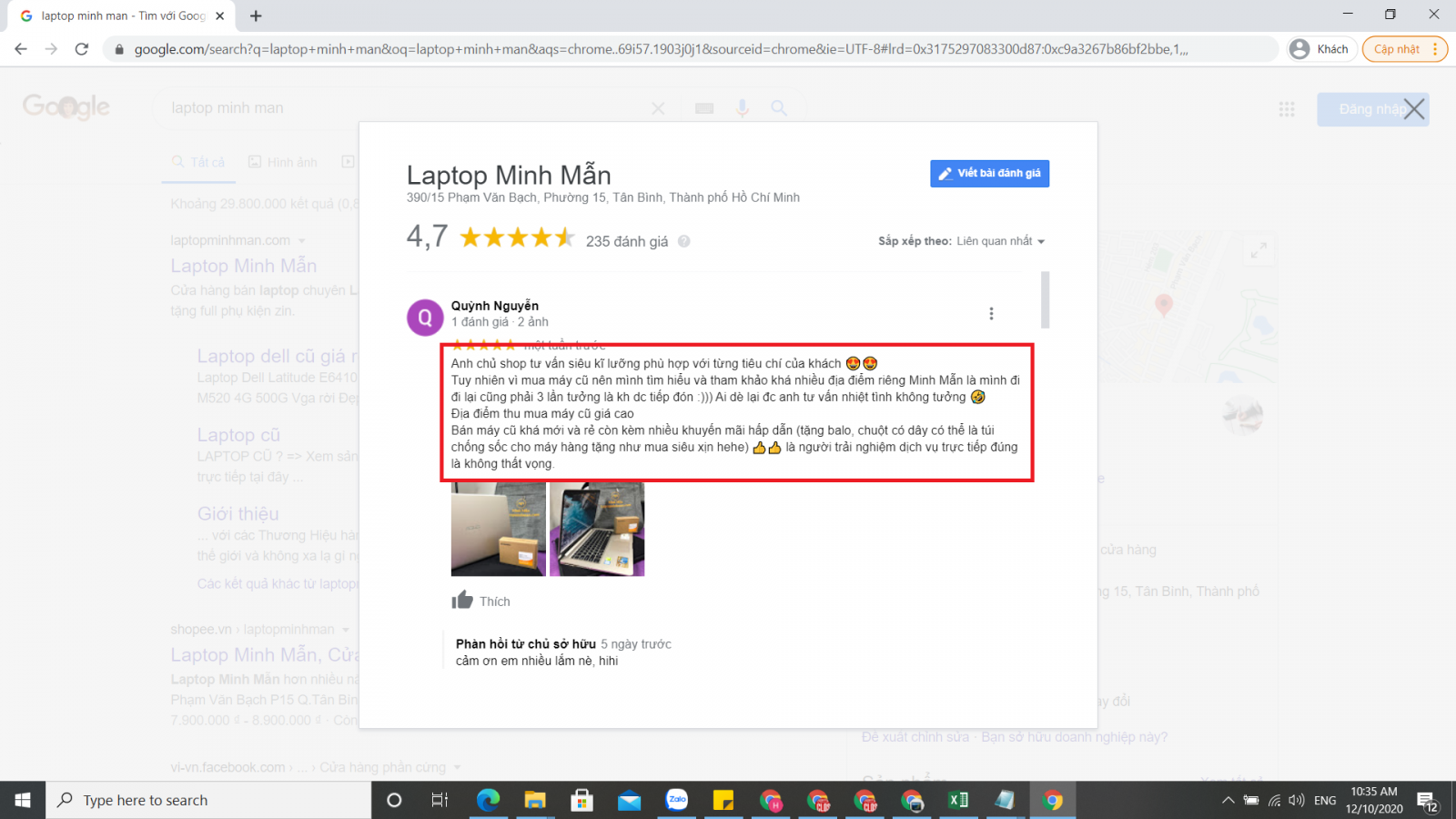Open a new browser tab
This screenshot has width=1456, height=819.
pos(256,15)
